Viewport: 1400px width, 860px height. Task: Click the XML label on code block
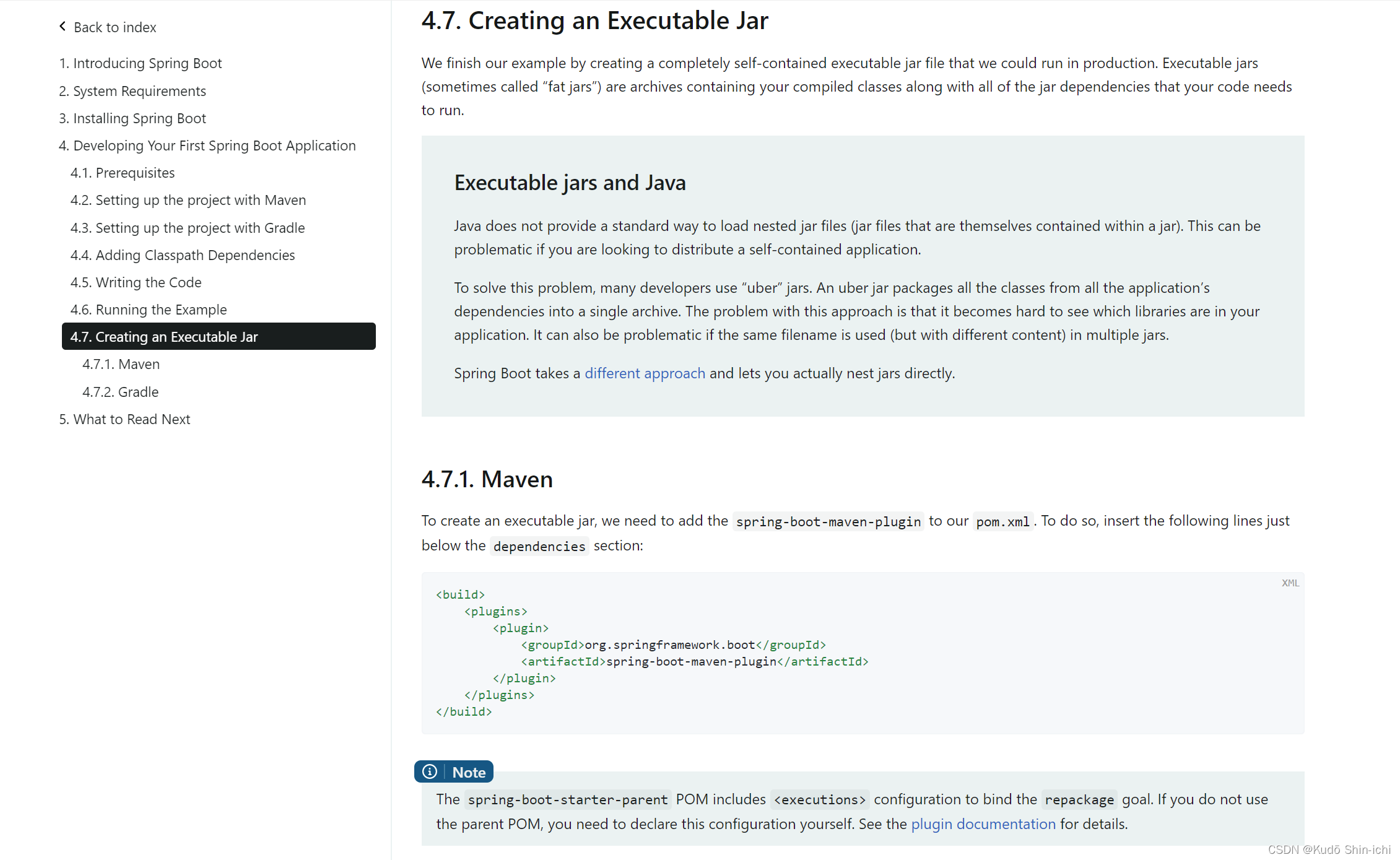[x=1290, y=583]
